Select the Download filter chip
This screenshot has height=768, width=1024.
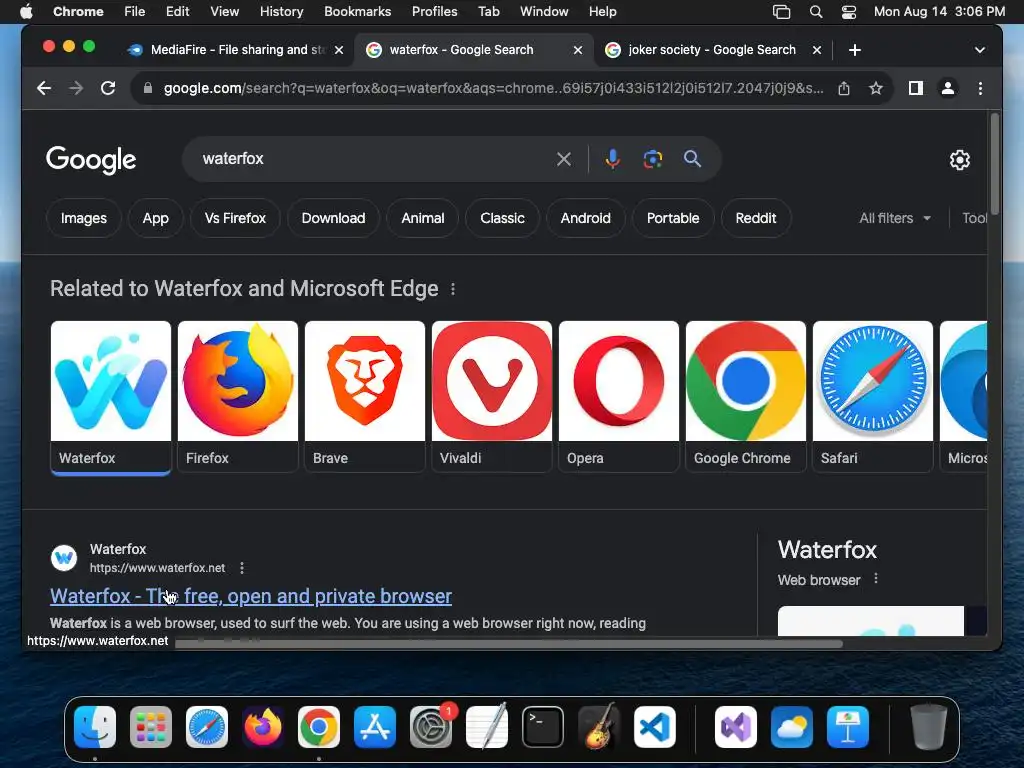click(x=333, y=218)
